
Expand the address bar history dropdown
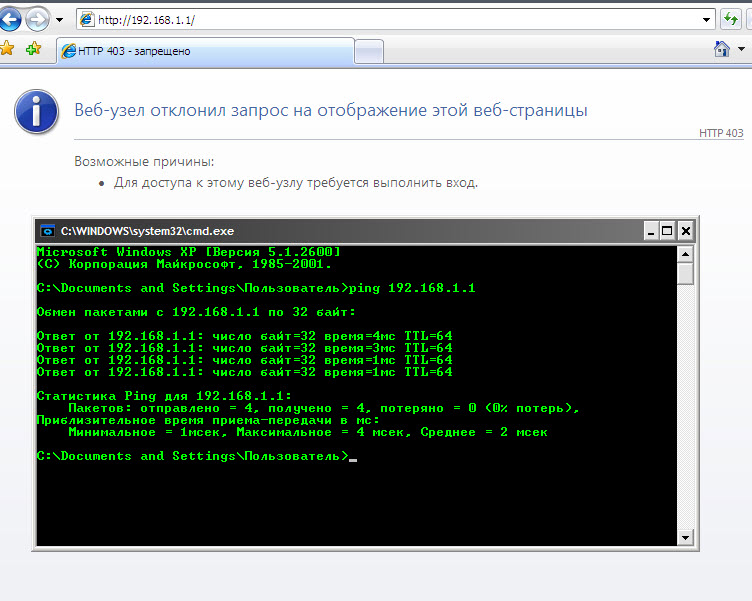tap(706, 20)
